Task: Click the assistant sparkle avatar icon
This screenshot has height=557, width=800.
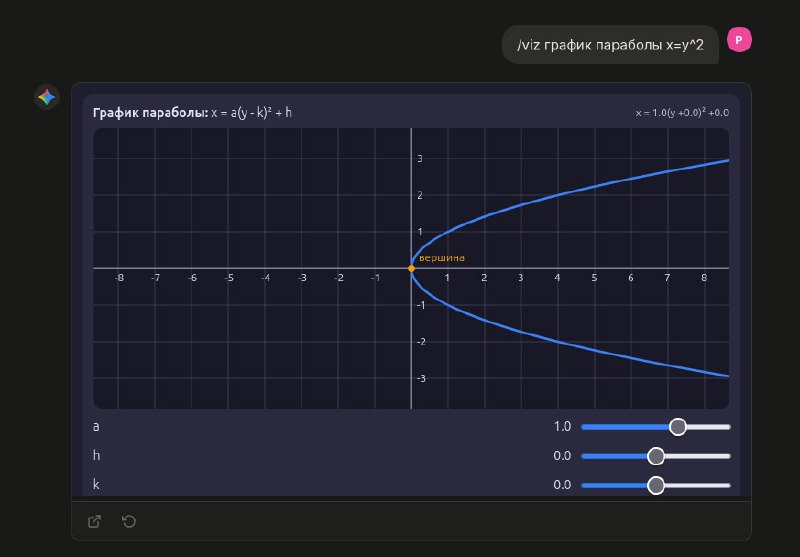Action: coord(46,97)
